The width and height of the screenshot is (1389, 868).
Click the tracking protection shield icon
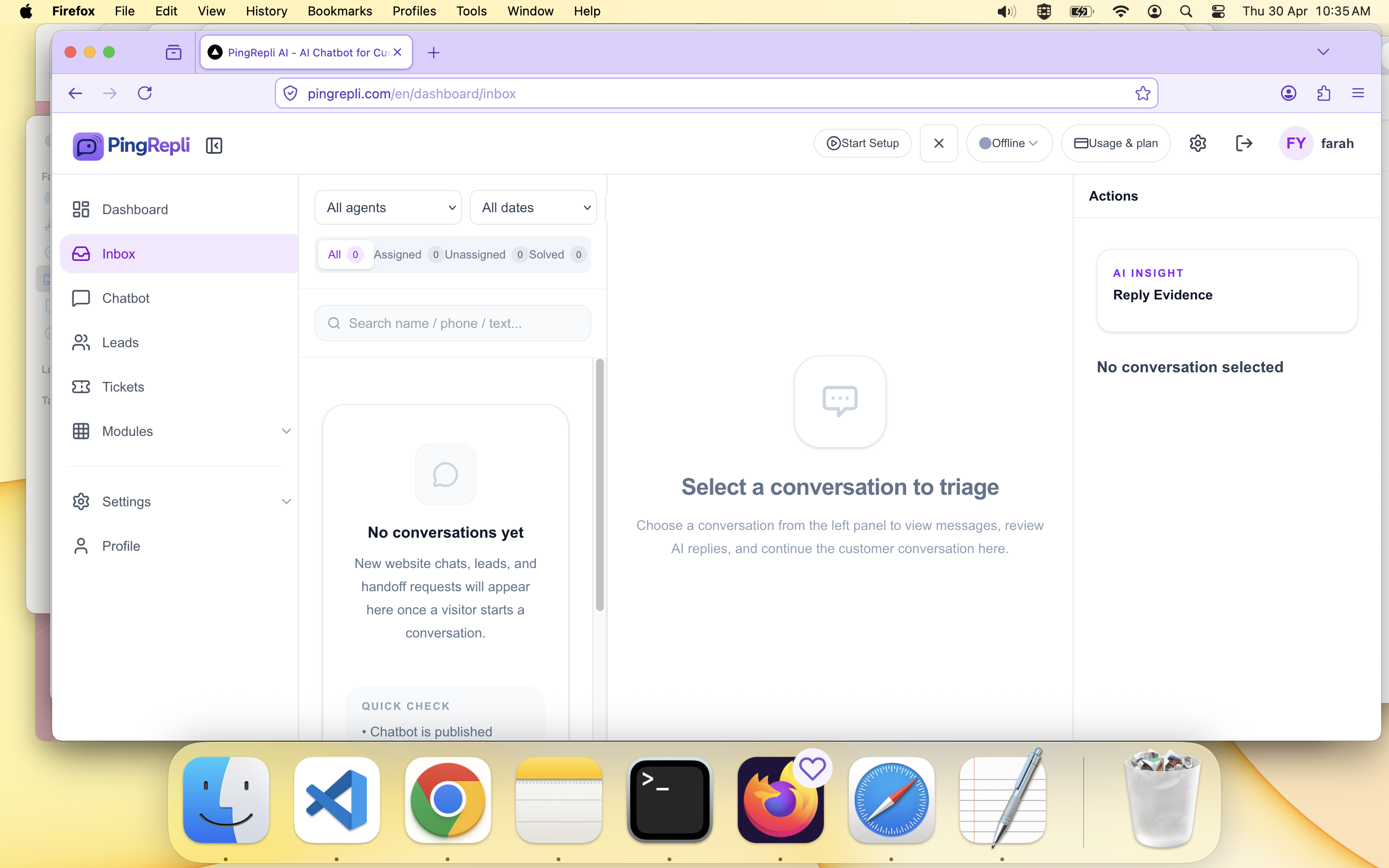[x=290, y=93]
